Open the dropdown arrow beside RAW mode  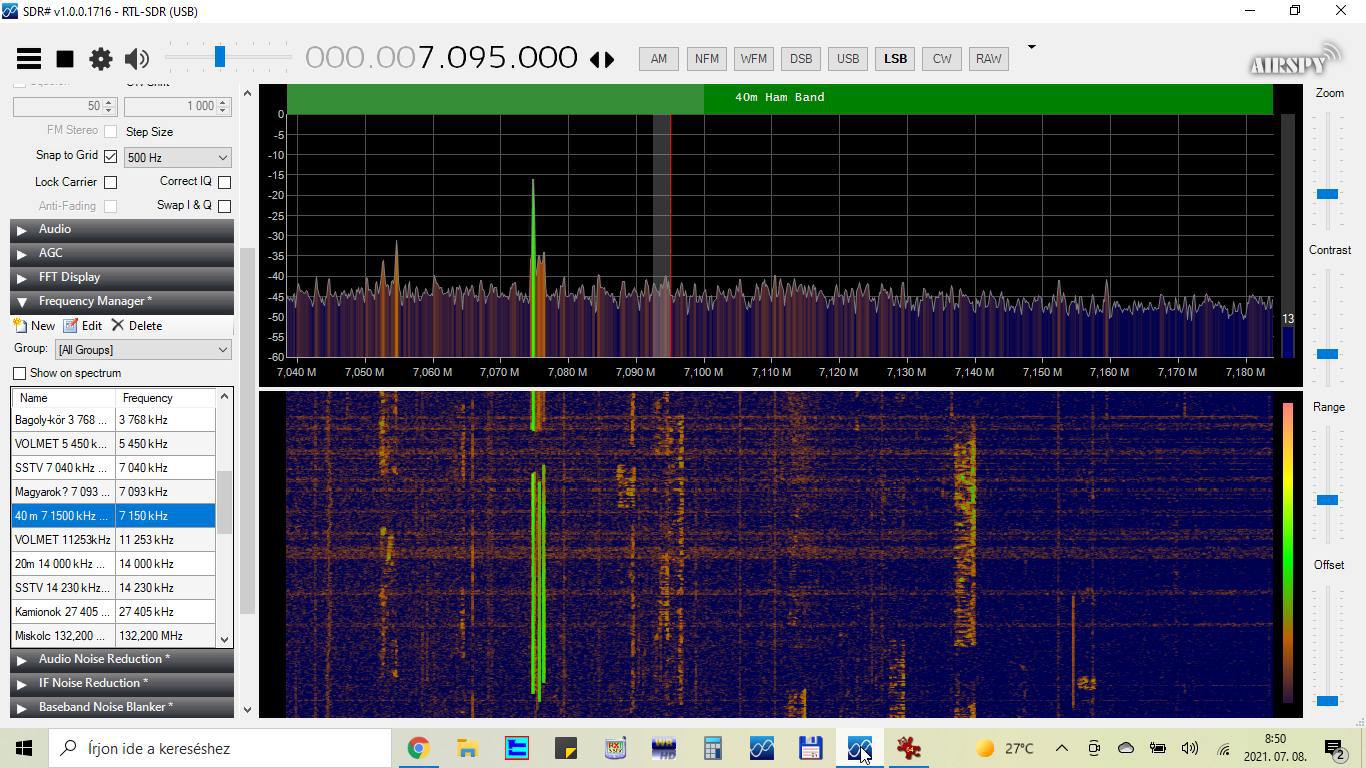(1031, 47)
